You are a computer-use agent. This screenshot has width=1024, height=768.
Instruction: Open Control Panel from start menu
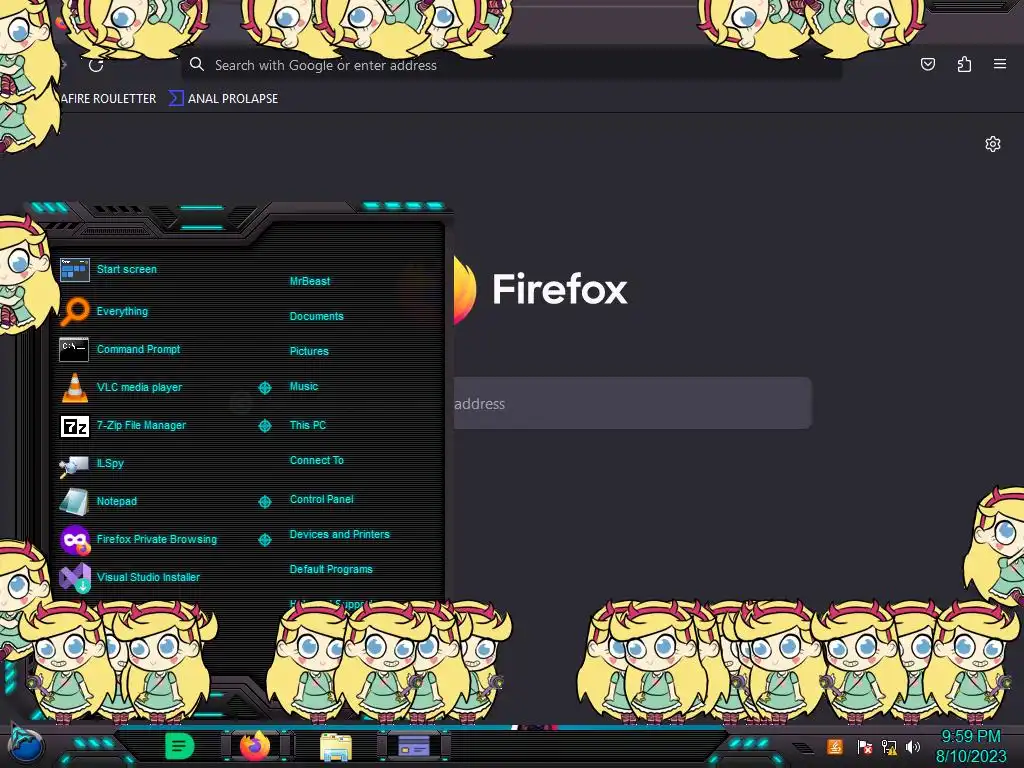[x=321, y=499]
